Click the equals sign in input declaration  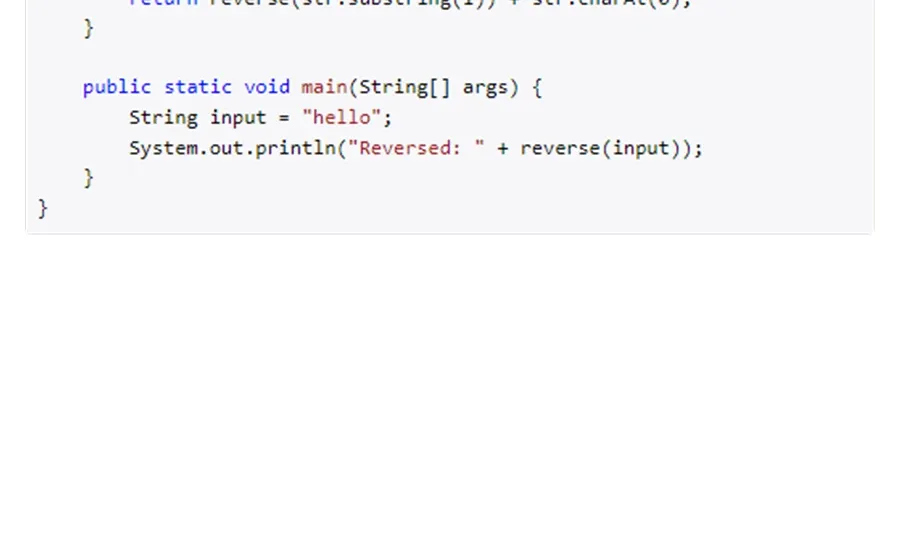point(284,118)
